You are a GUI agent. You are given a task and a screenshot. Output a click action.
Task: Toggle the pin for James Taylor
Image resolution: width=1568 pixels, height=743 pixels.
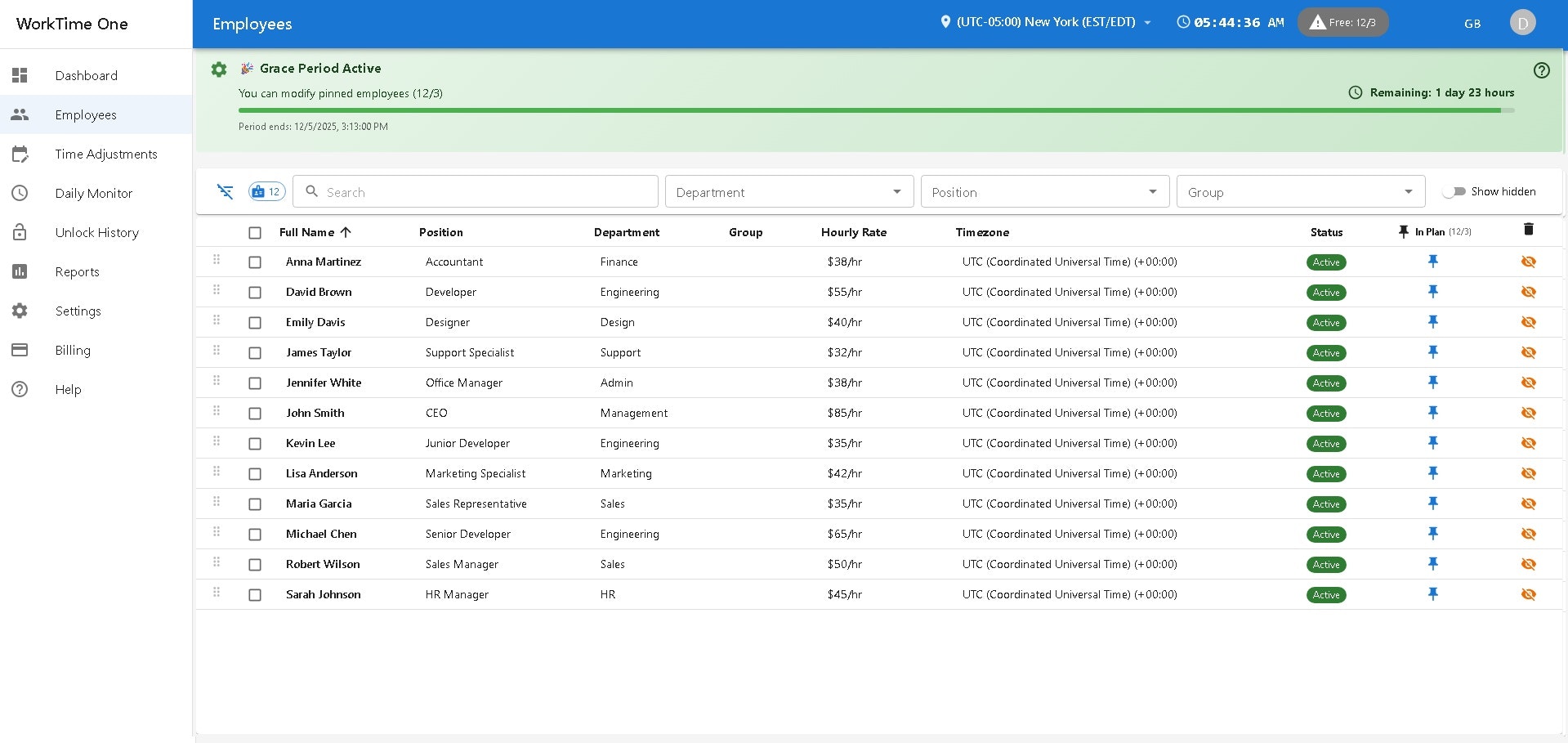pyautogui.click(x=1432, y=352)
